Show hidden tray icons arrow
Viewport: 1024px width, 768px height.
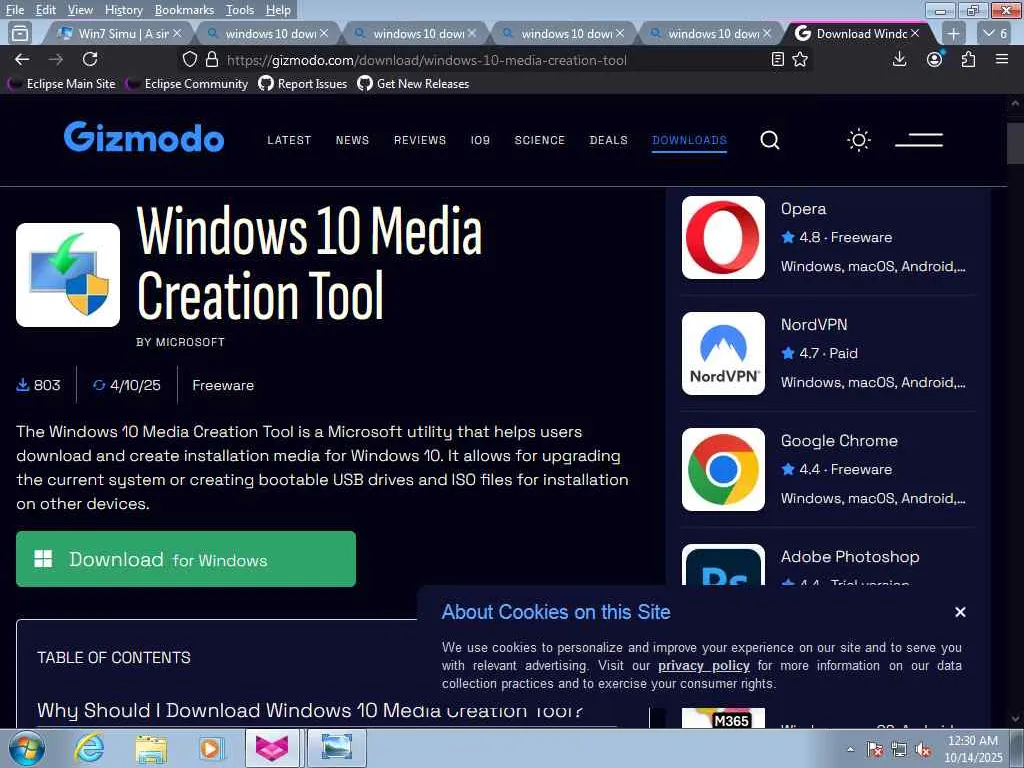850,749
